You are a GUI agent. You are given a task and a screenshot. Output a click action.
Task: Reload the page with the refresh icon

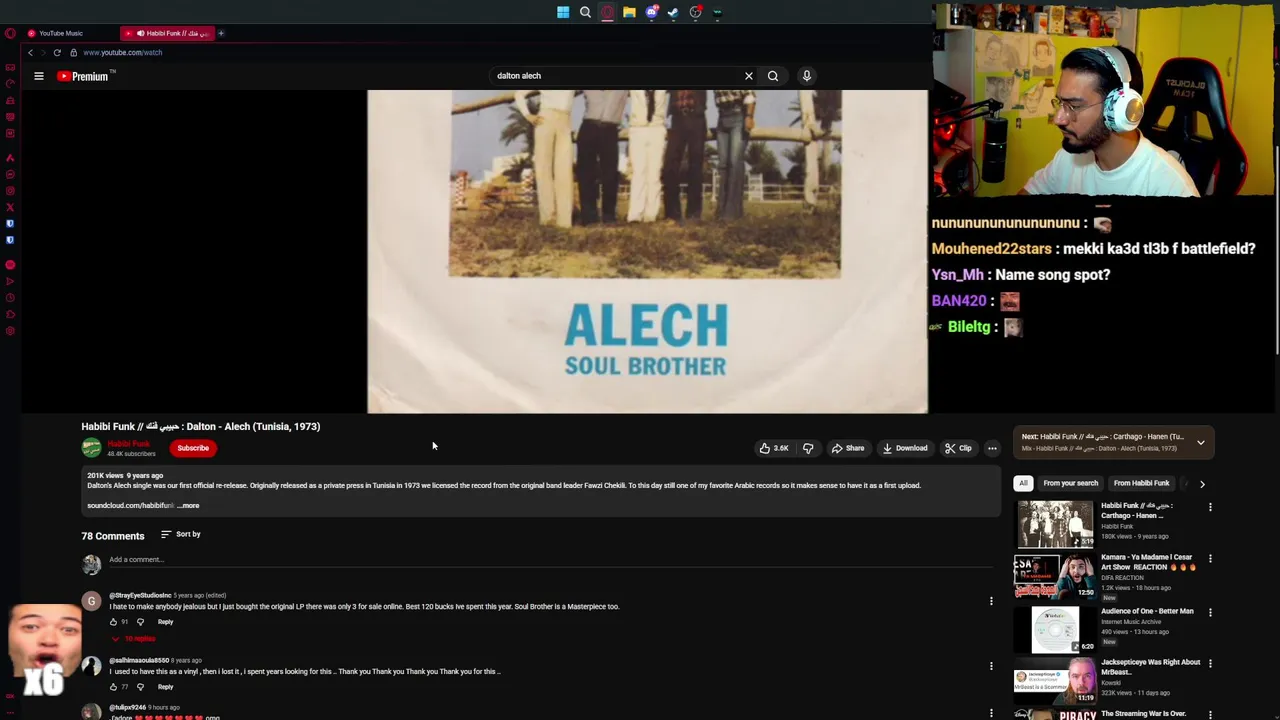(x=57, y=52)
